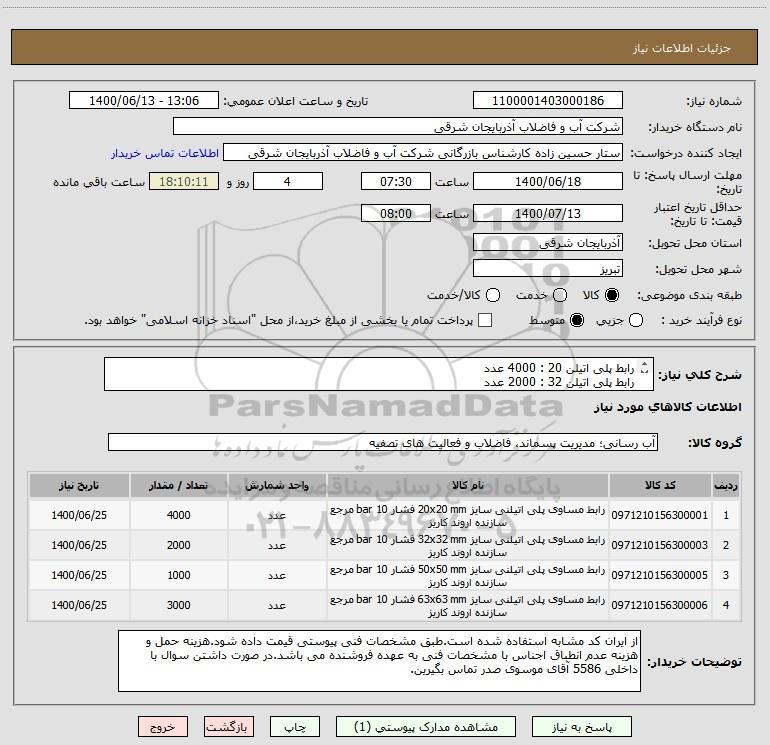The height and width of the screenshot is (745, 770).
Task: Open اطلاعات تماس خریدار link
Action: pyautogui.click(x=165, y=153)
